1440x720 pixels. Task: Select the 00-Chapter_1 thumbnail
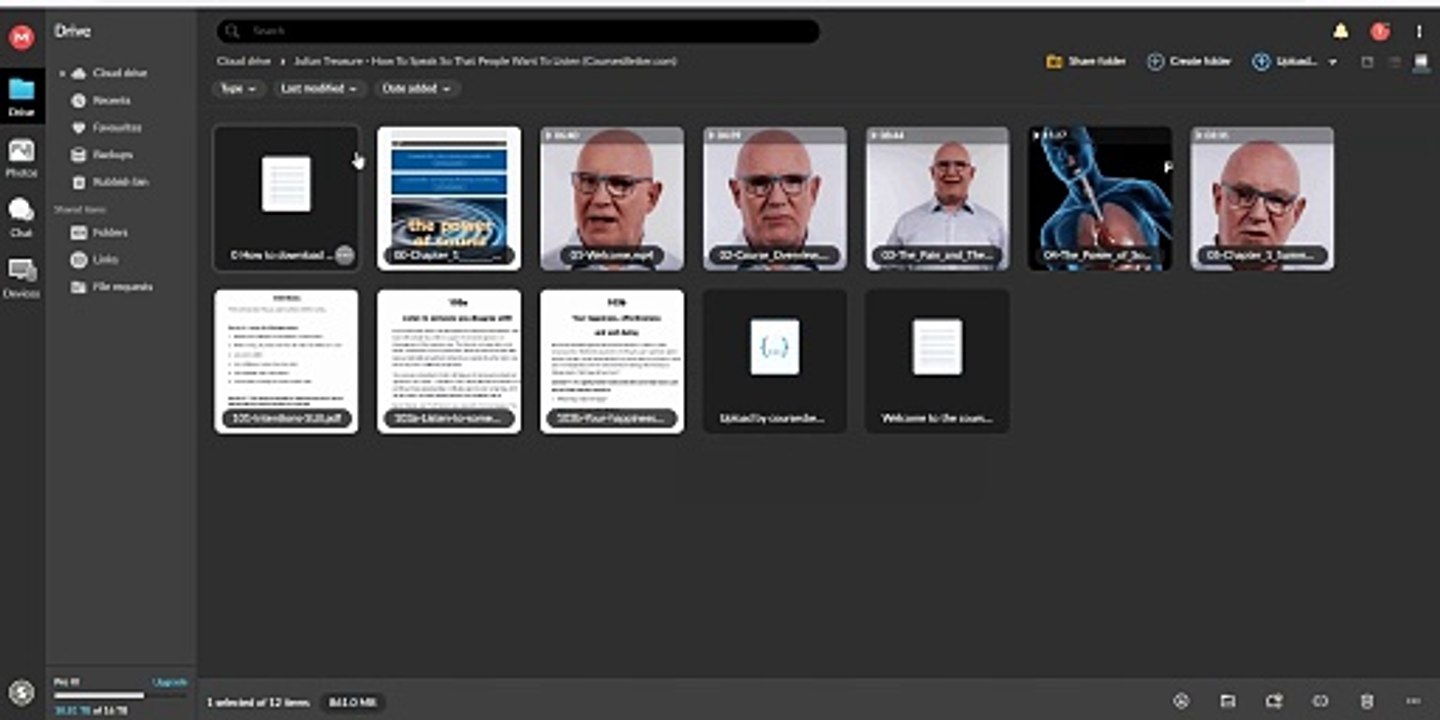click(x=449, y=198)
